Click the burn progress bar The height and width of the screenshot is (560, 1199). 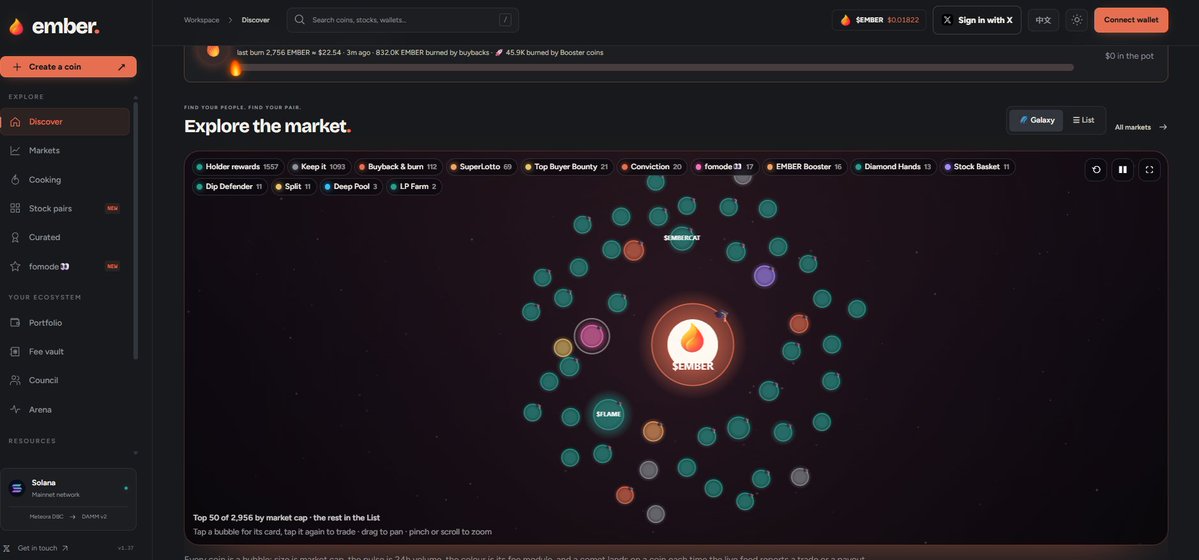pyautogui.click(x=654, y=68)
